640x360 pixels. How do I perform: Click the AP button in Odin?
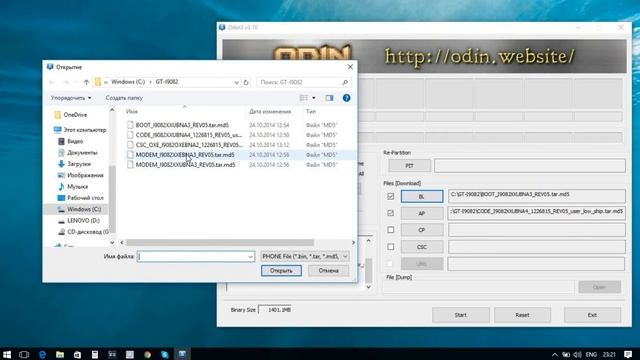422,213
